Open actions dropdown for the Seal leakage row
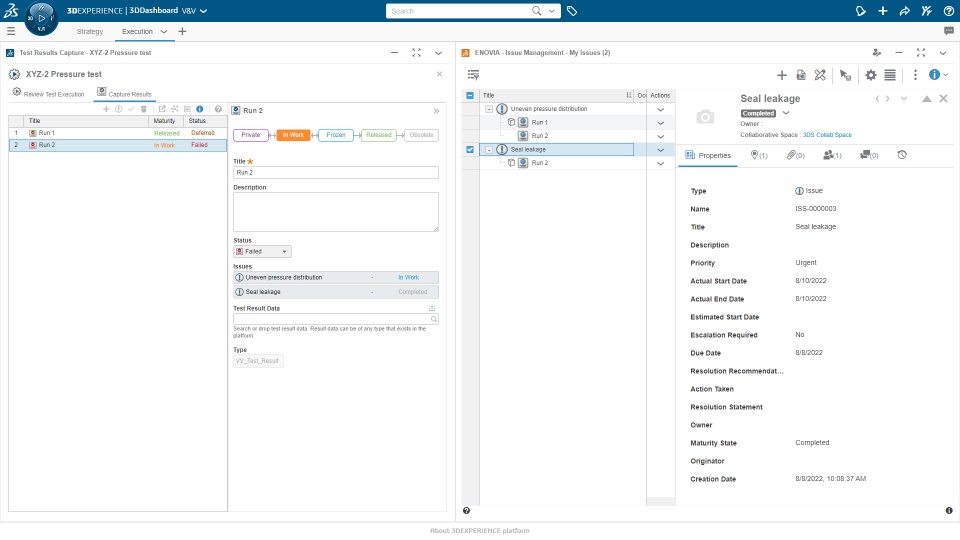 pyautogui.click(x=660, y=150)
